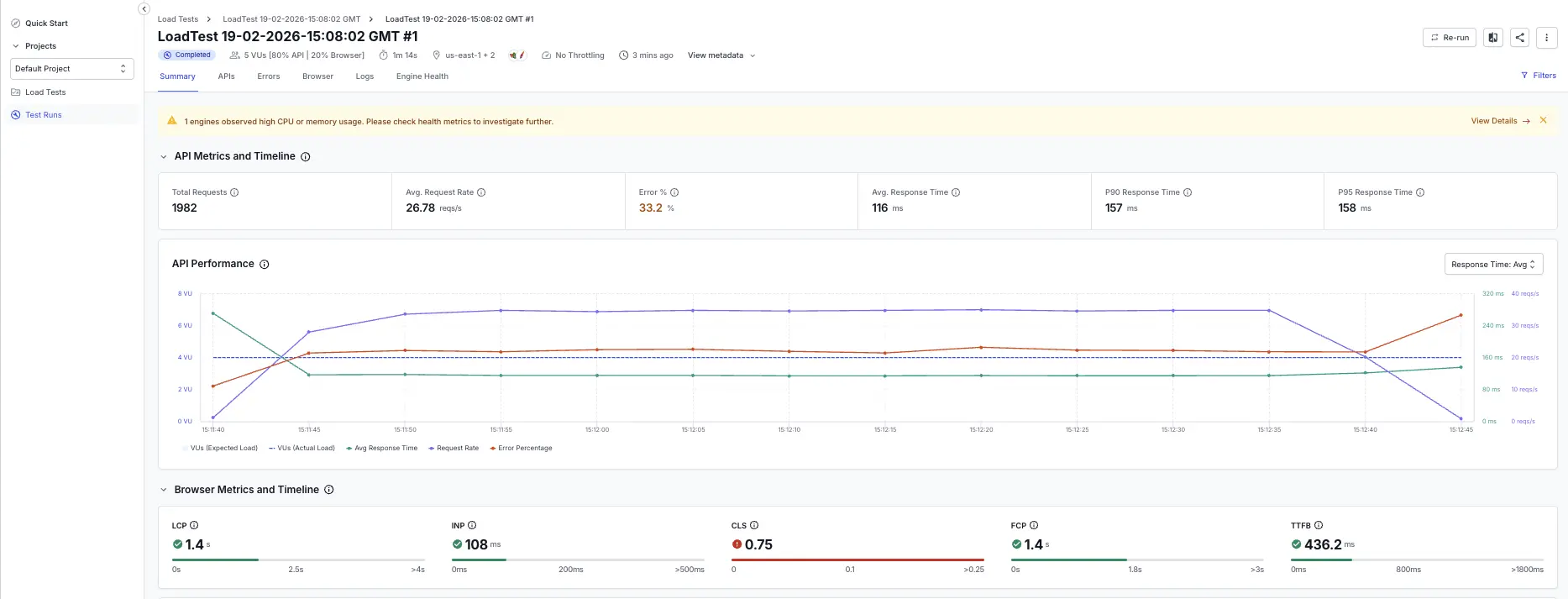Click the info icon next to LCP
Viewport: 1568px width, 599px height.
click(x=194, y=525)
